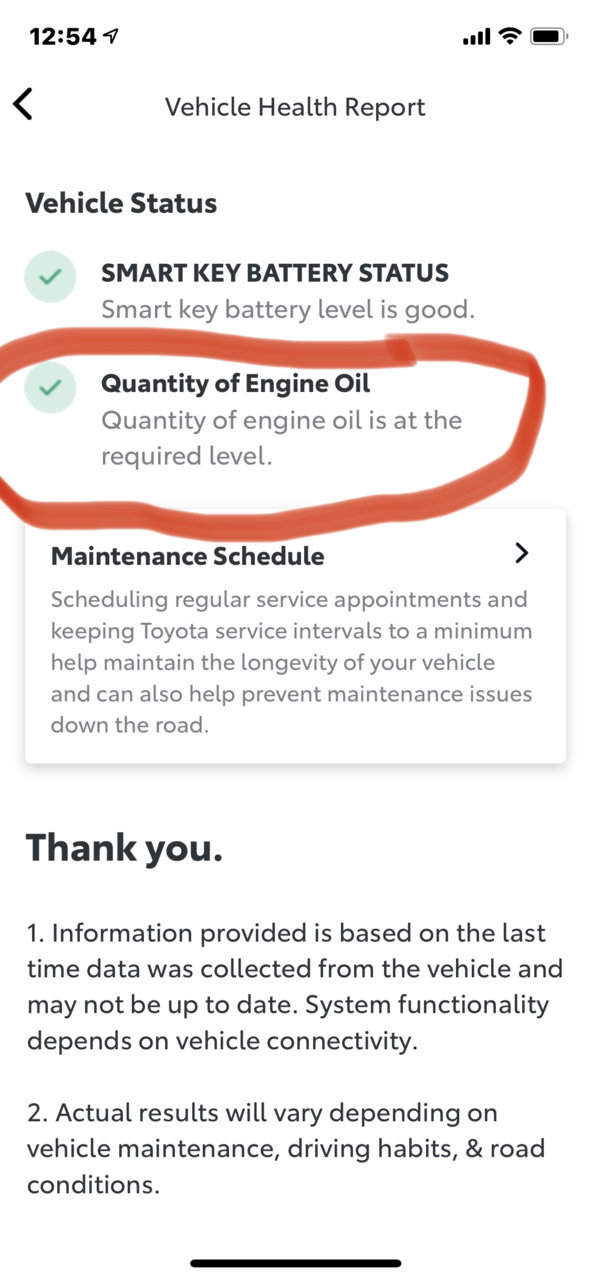The height and width of the screenshot is (1280, 591).
Task: Tap disclaimer one about vehicle connectivity
Action: (295, 986)
